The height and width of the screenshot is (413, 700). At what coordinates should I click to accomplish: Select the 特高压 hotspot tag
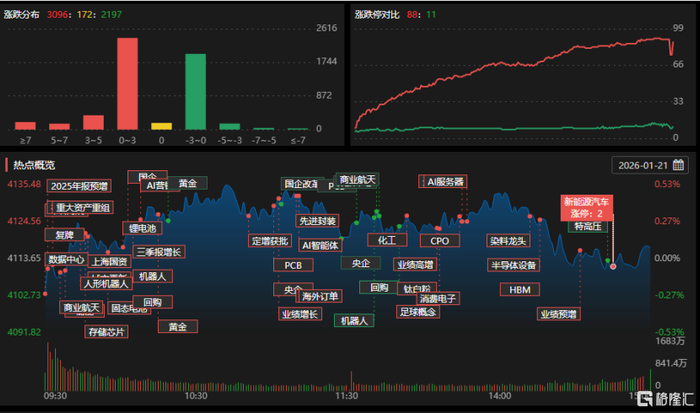coord(588,226)
